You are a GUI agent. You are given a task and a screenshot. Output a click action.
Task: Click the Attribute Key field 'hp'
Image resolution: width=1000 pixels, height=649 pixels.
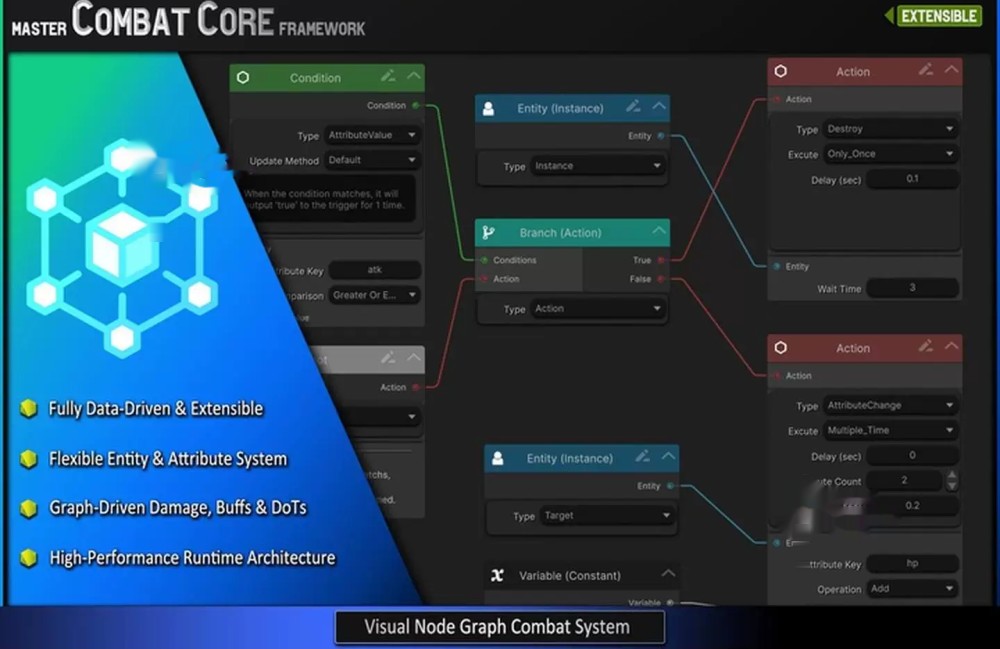pos(913,564)
